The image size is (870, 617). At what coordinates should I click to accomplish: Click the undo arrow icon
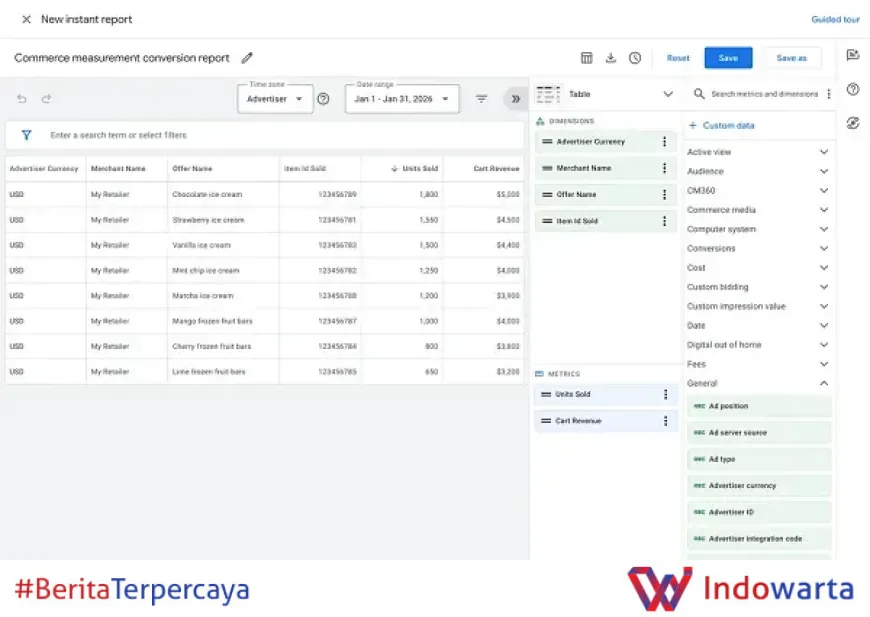22,99
